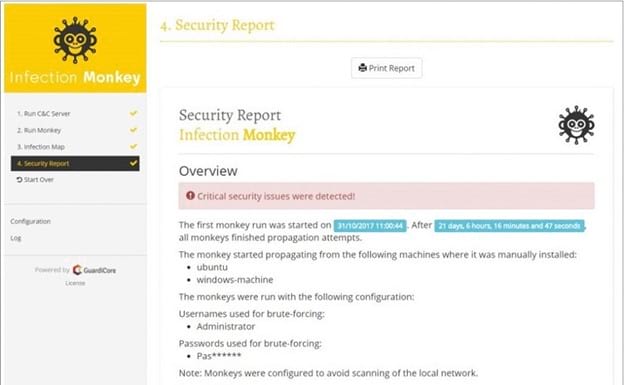This screenshot has width=624, height=385.
Task: Click the checkmark on Security Report item
Action: click(133, 163)
